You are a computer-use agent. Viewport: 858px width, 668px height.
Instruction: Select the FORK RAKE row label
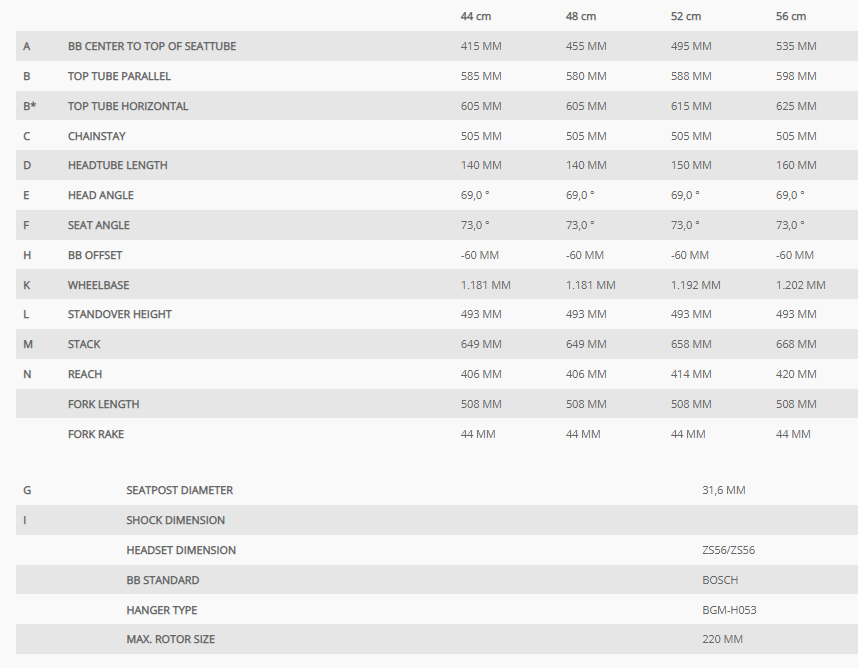click(96, 434)
